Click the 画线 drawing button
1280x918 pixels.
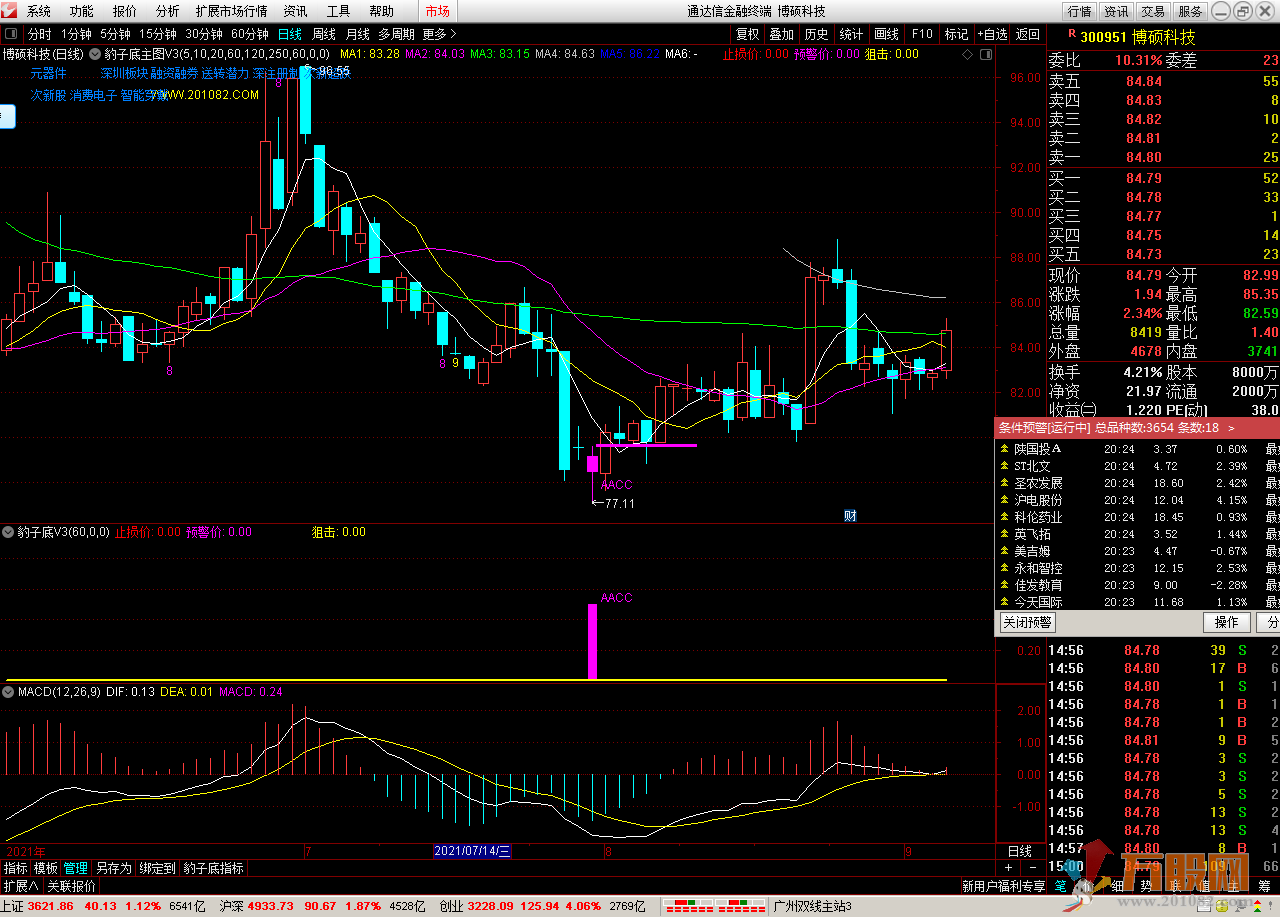(886, 34)
